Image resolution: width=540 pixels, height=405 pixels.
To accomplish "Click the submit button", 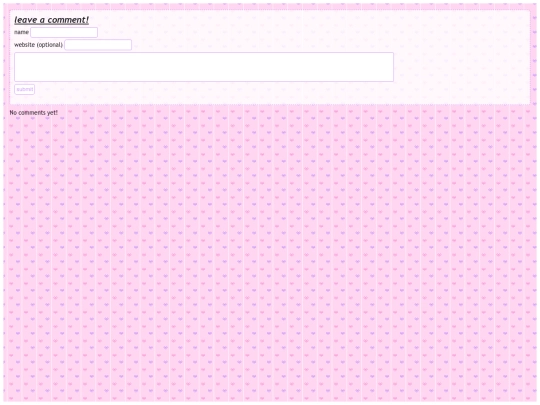I will pos(24,90).
